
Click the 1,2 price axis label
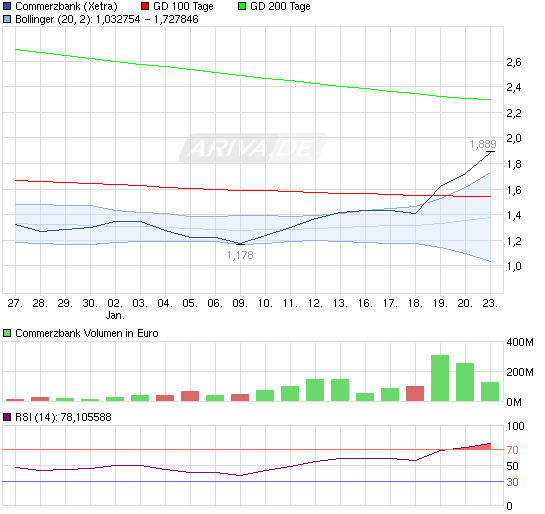514,241
